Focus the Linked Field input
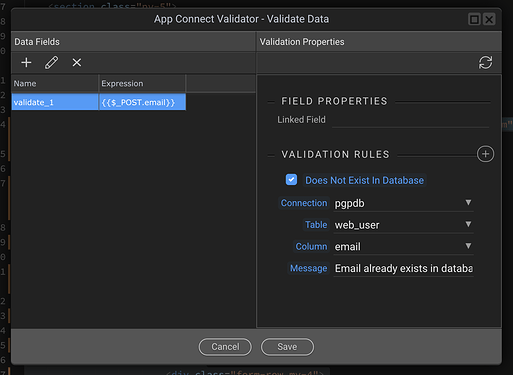This screenshot has height=375, width=513. [410, 120]
